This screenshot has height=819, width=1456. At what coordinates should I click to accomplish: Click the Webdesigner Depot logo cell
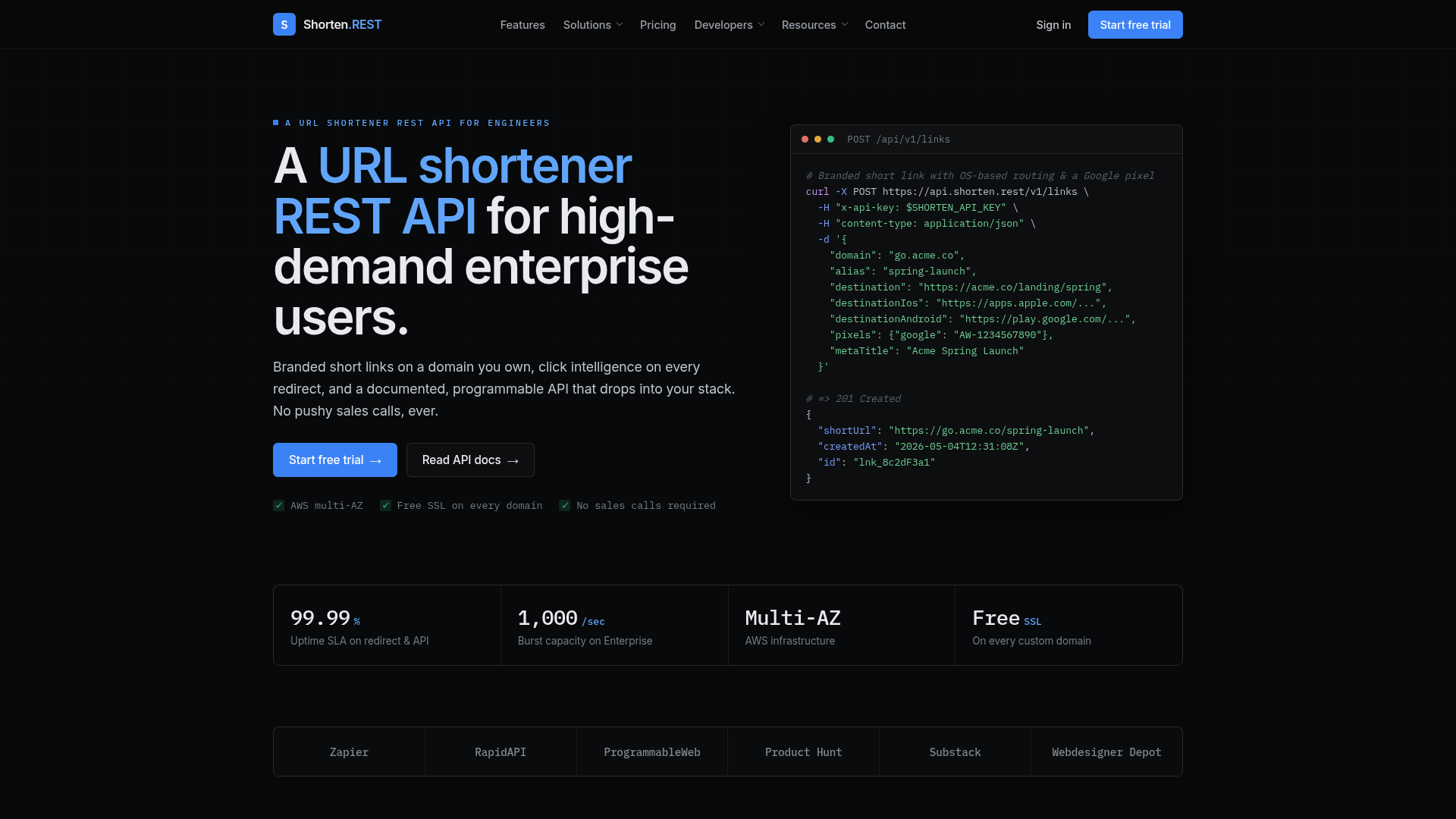tap(1106, 752)
